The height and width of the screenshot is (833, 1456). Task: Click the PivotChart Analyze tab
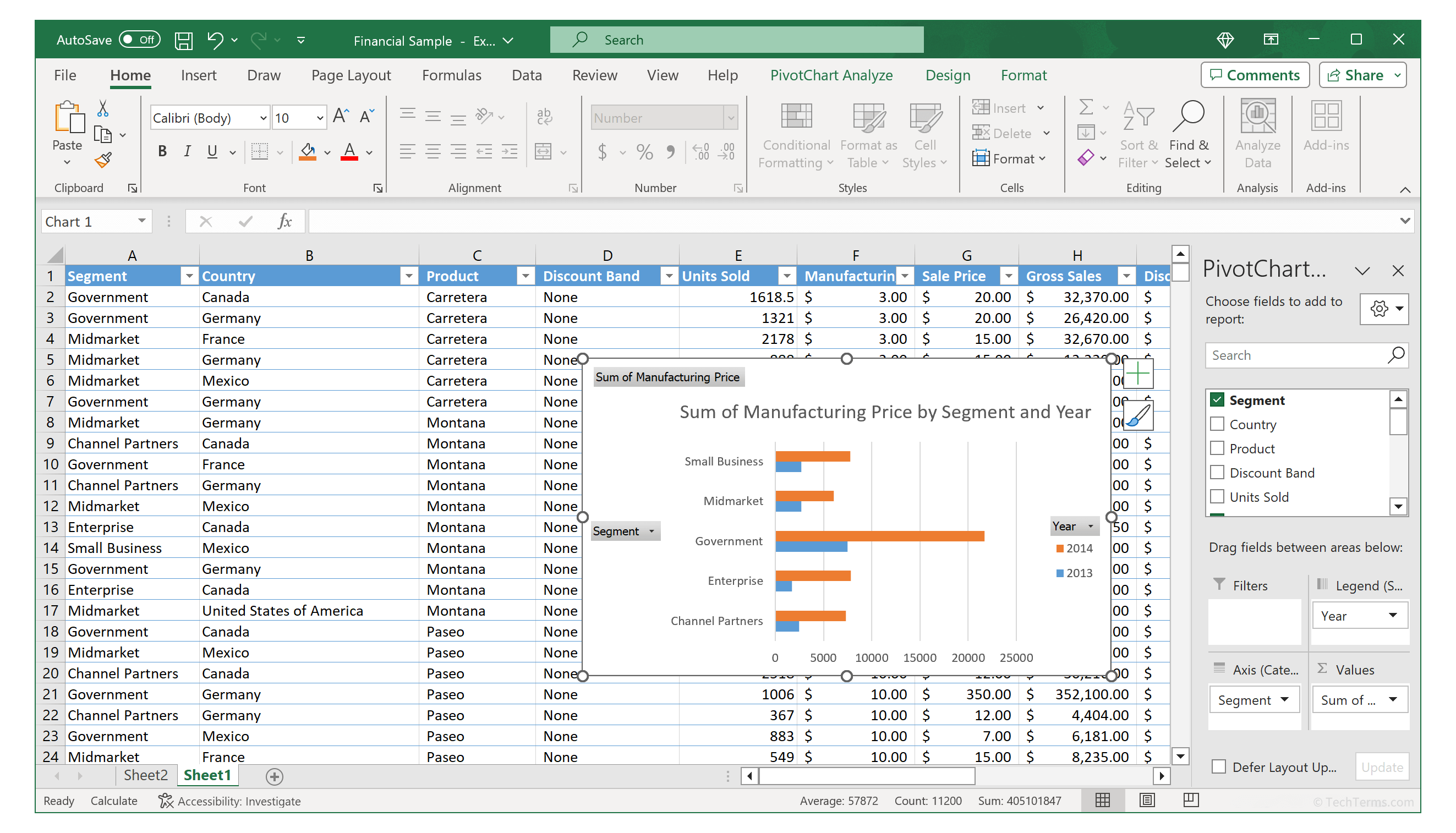[834, 76]
